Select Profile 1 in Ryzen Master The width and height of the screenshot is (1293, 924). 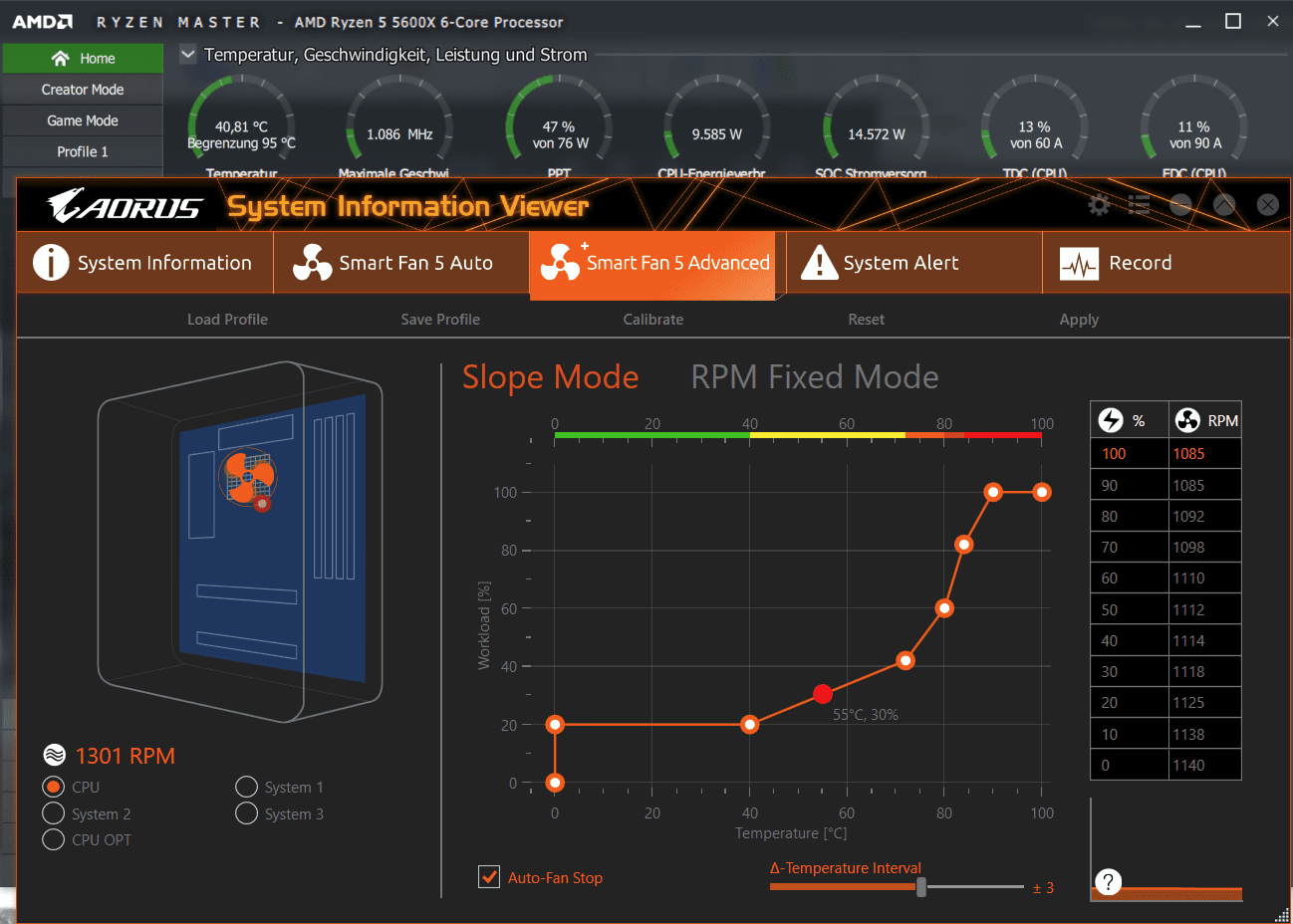coord(83,151)
